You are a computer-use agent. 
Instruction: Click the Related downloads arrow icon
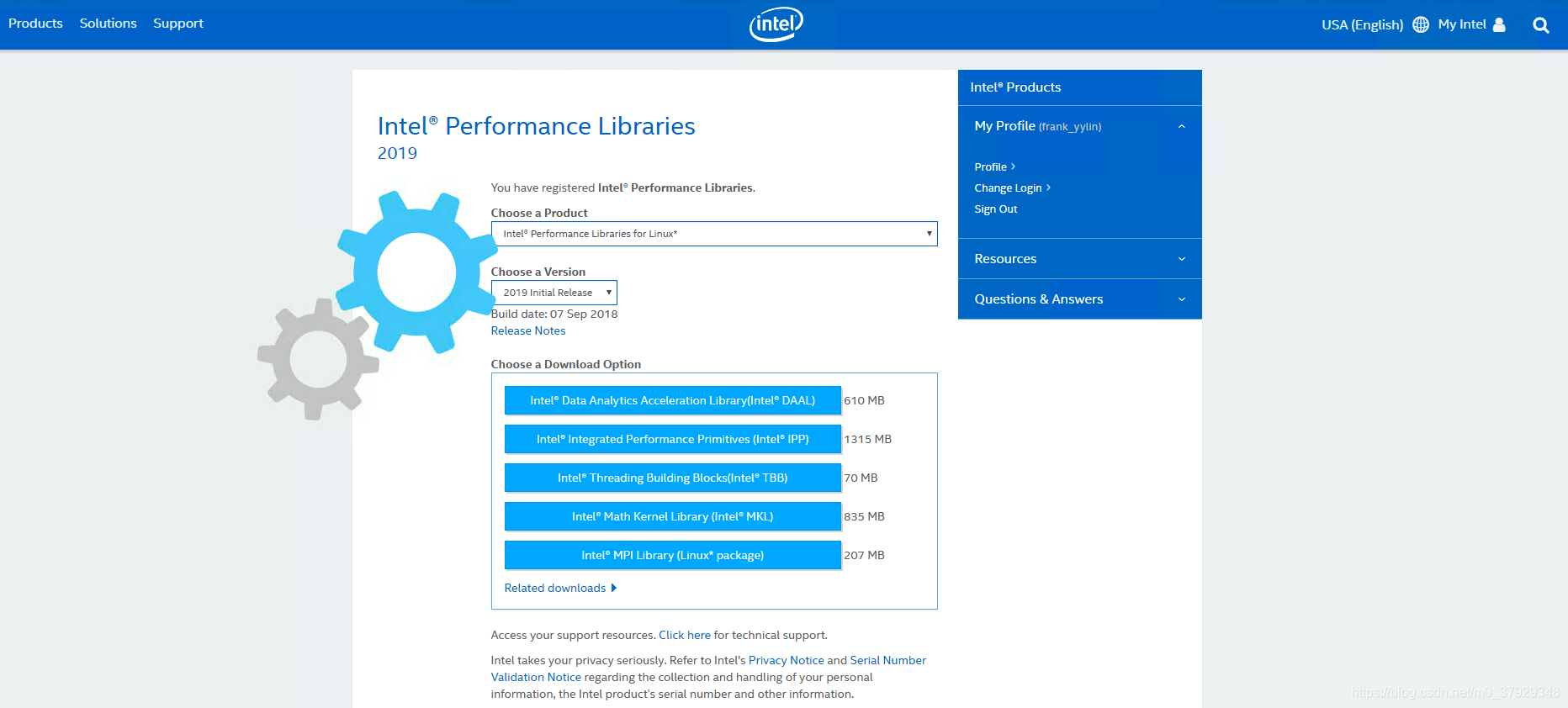pos(614,588)
